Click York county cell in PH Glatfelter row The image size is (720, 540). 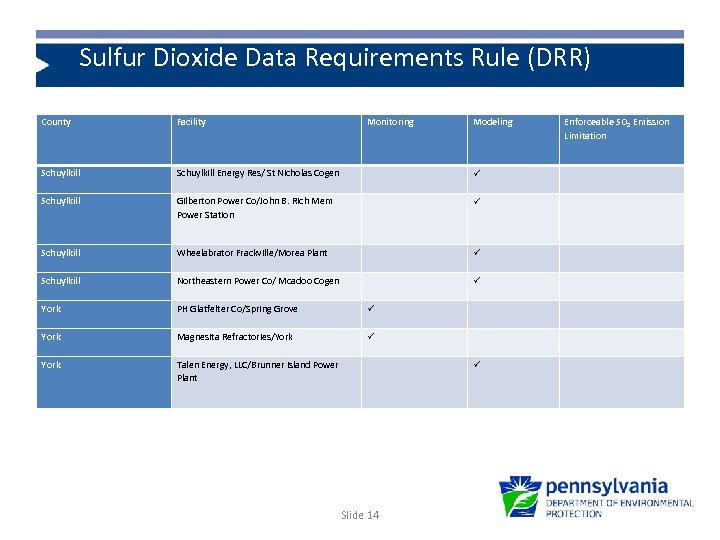(x=104, y=315)
